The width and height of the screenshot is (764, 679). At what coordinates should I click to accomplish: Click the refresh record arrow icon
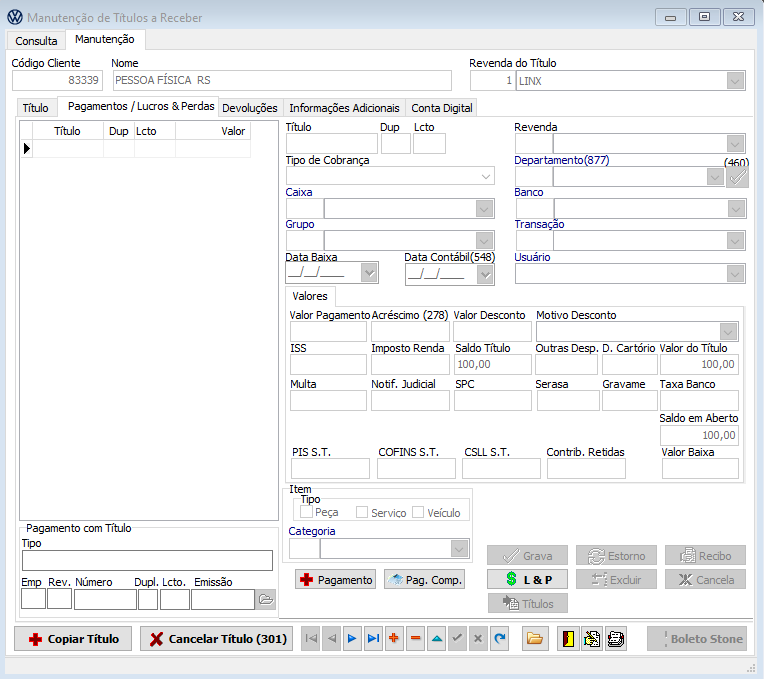(499, 639)
